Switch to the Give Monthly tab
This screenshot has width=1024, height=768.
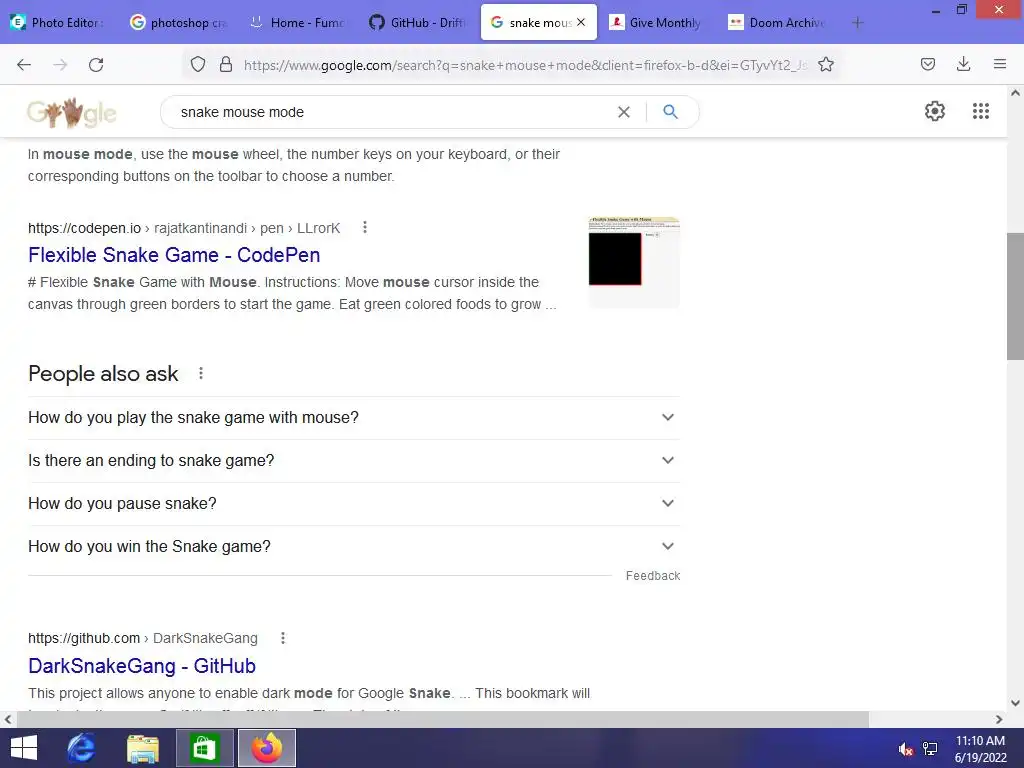click(x=656, y=23)
